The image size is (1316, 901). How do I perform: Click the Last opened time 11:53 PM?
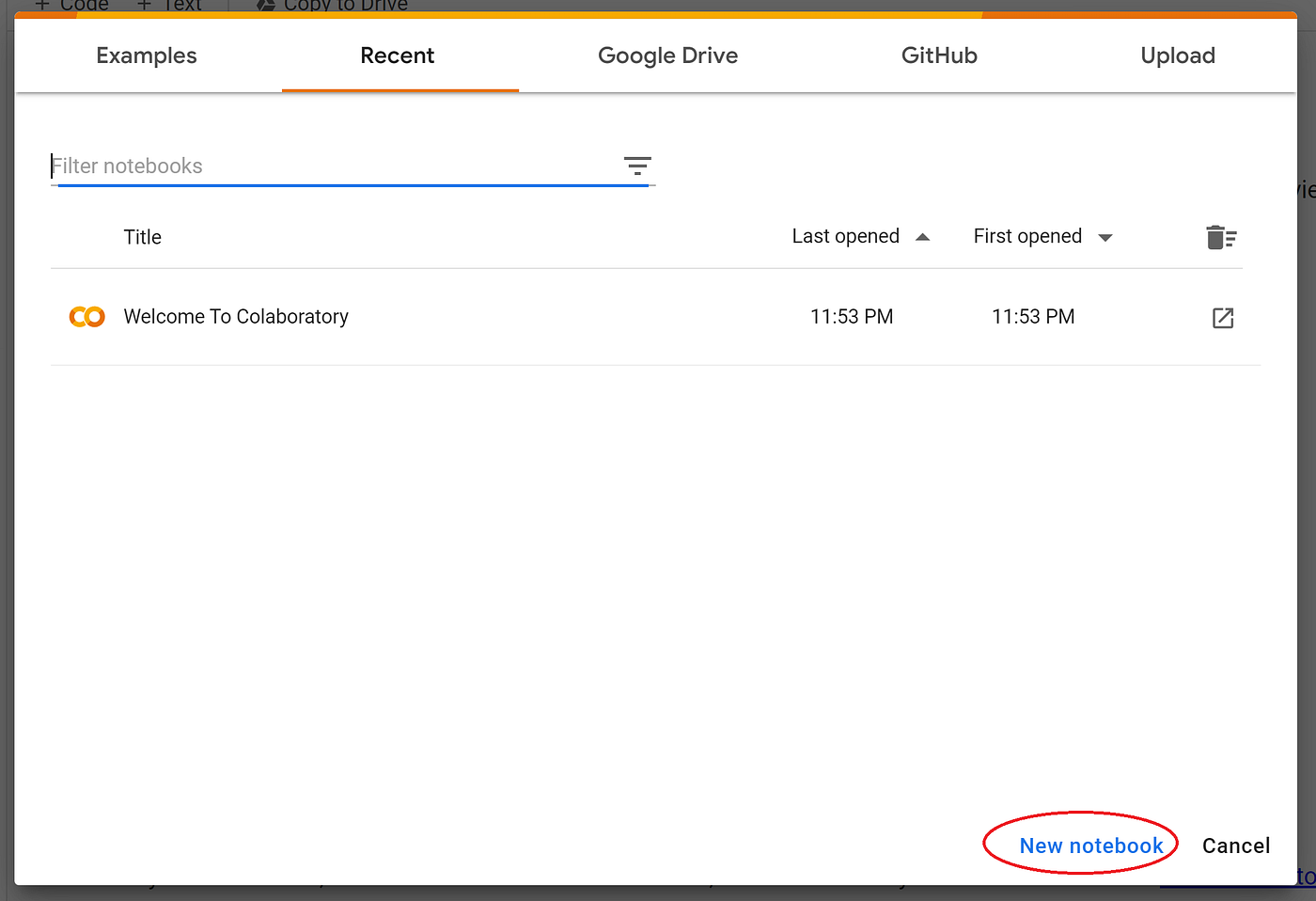852,317
